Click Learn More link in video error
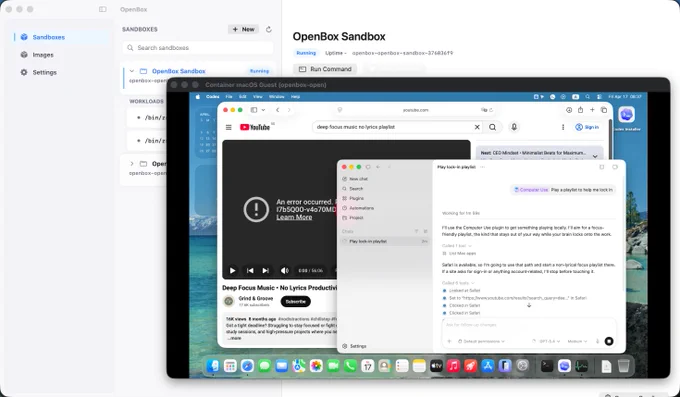The image size is (680, 397). [x=294, y=217]
